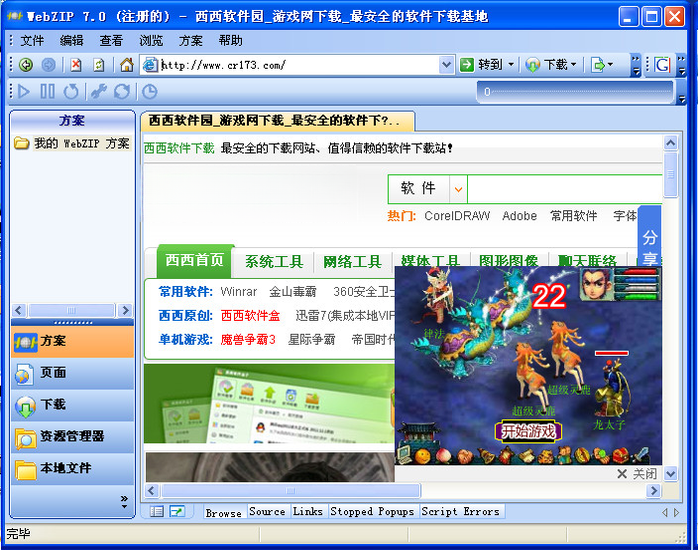The width and height of the screenshot is (698, 550).
Task: Click the webpage search input field
Action: [564, 189]
